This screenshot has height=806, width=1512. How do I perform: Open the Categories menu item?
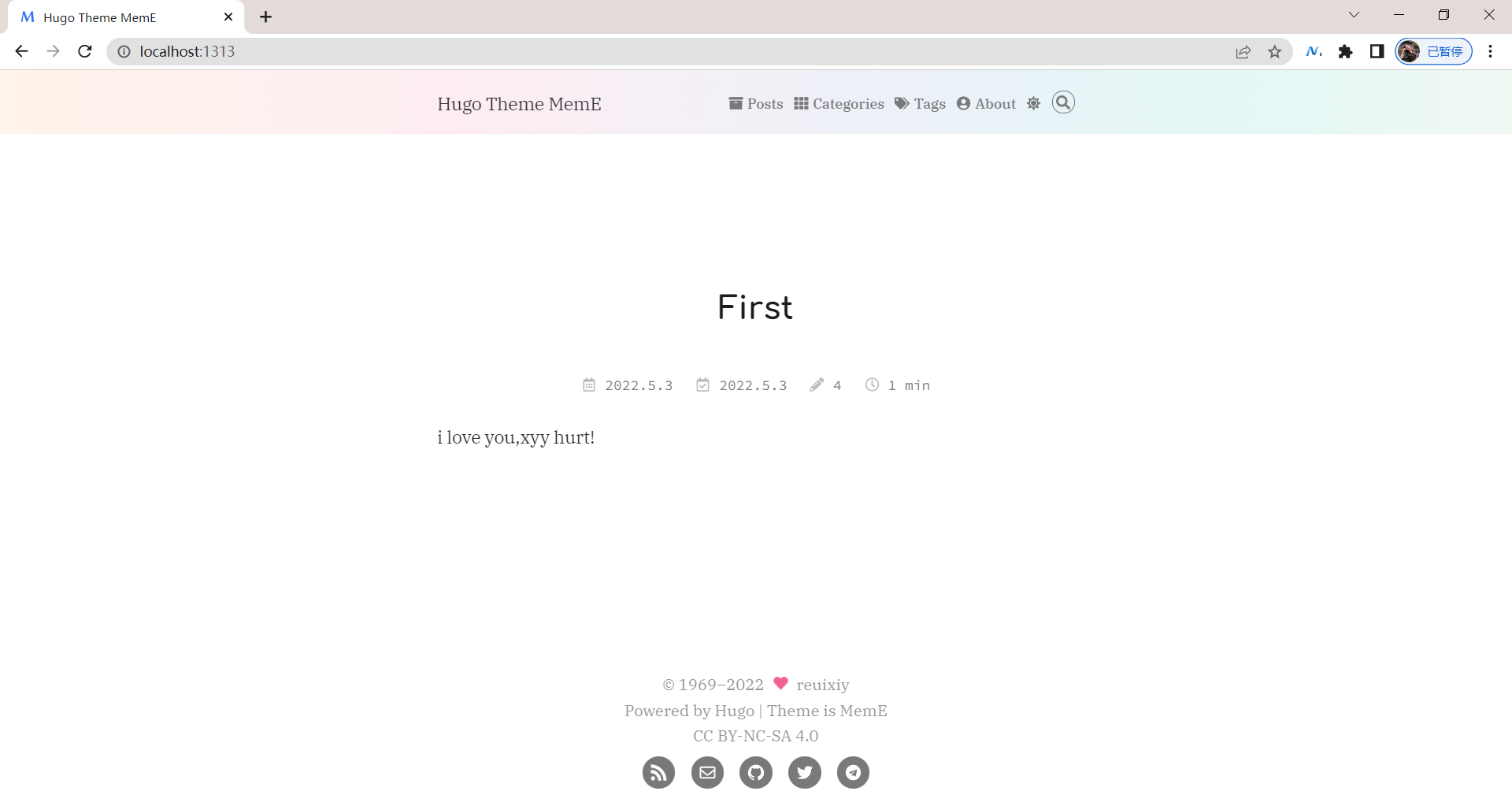[839, 104]
